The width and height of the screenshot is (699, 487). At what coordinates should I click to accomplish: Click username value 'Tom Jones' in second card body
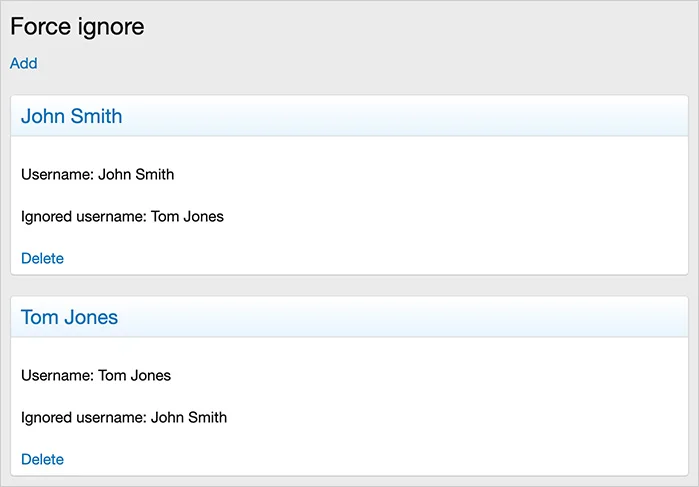coord(134,375)
